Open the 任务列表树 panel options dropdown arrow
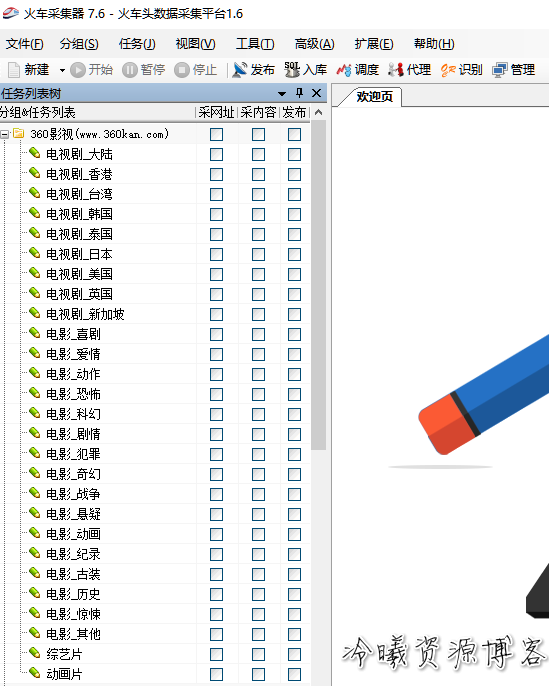 pos(282,94)
